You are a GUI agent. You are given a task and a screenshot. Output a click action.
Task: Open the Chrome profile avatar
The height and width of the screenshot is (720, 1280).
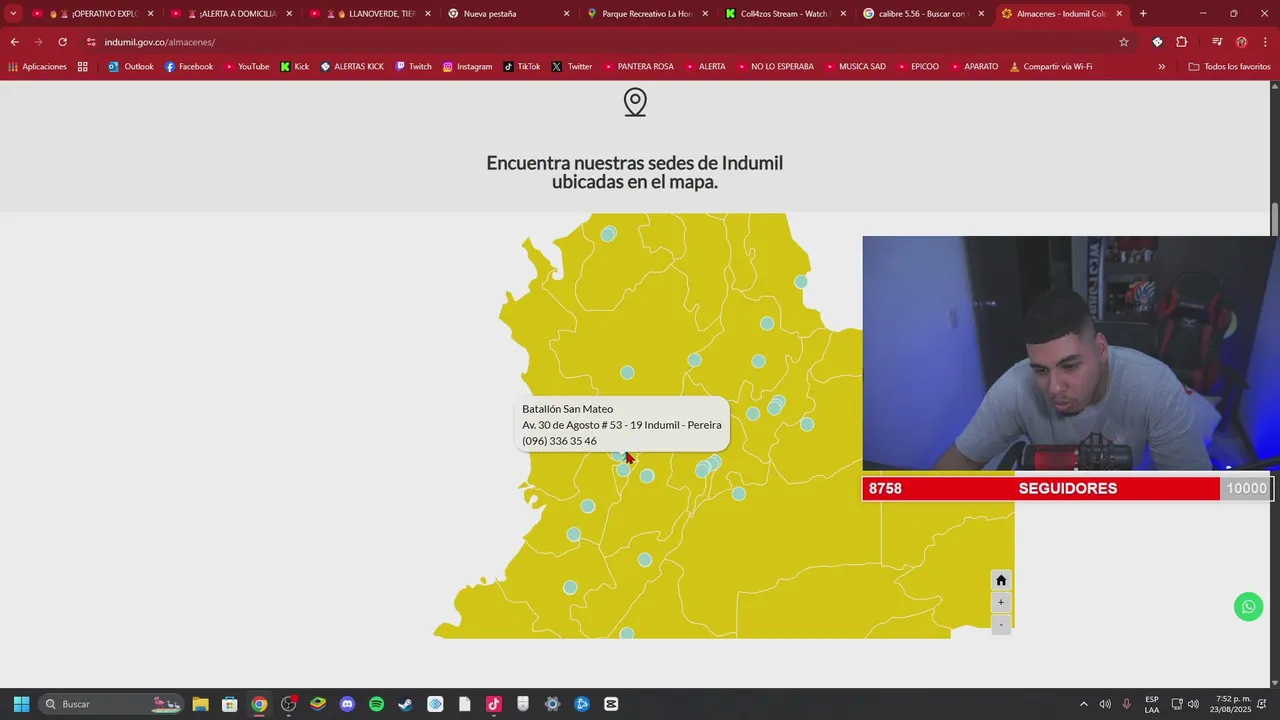1241,42
